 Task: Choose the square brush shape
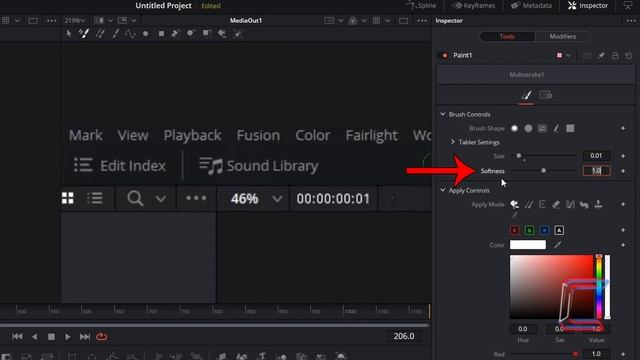[x=570, y=128]
